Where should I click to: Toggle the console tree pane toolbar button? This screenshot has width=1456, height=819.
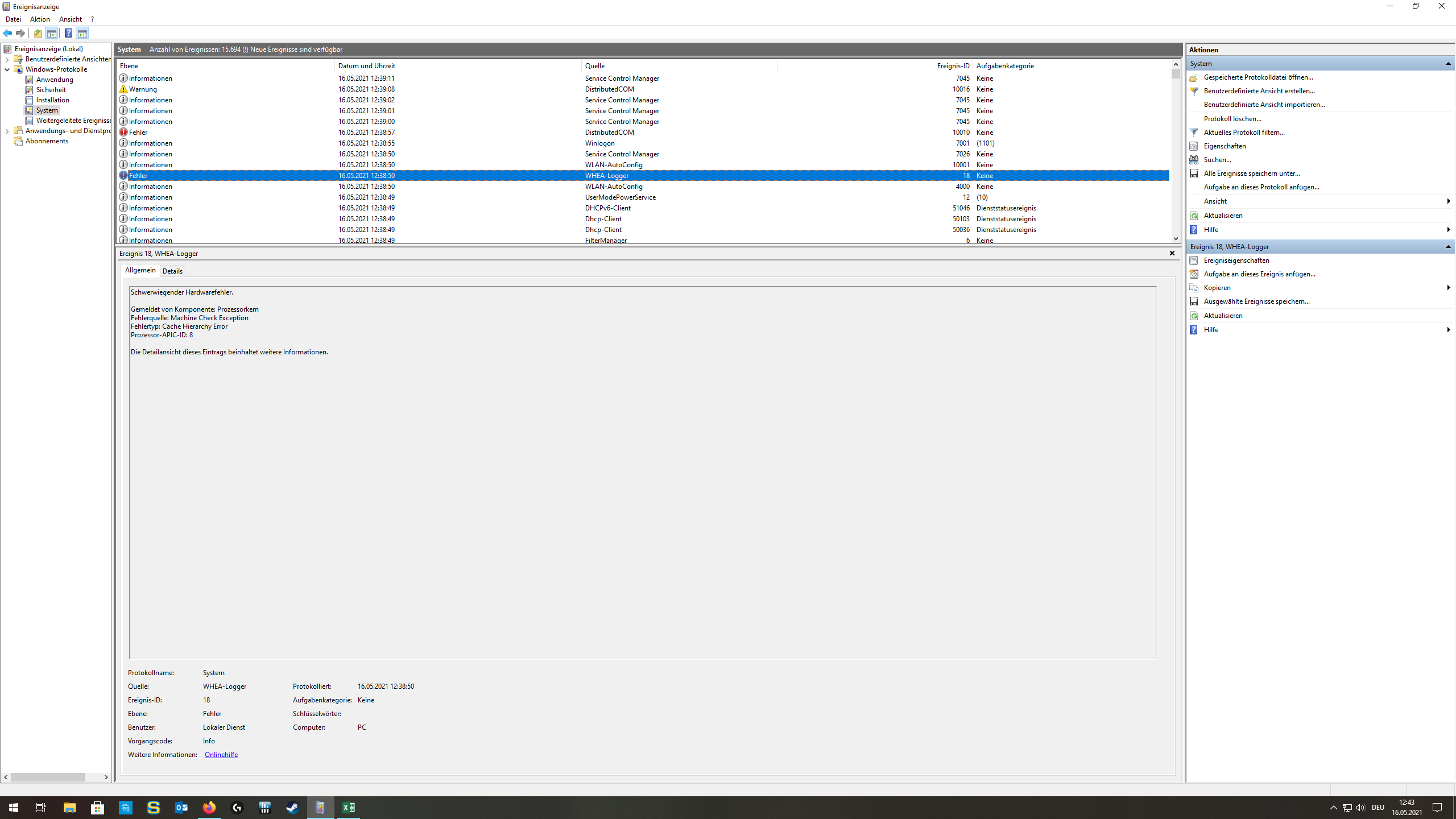(x=52, y=33)
